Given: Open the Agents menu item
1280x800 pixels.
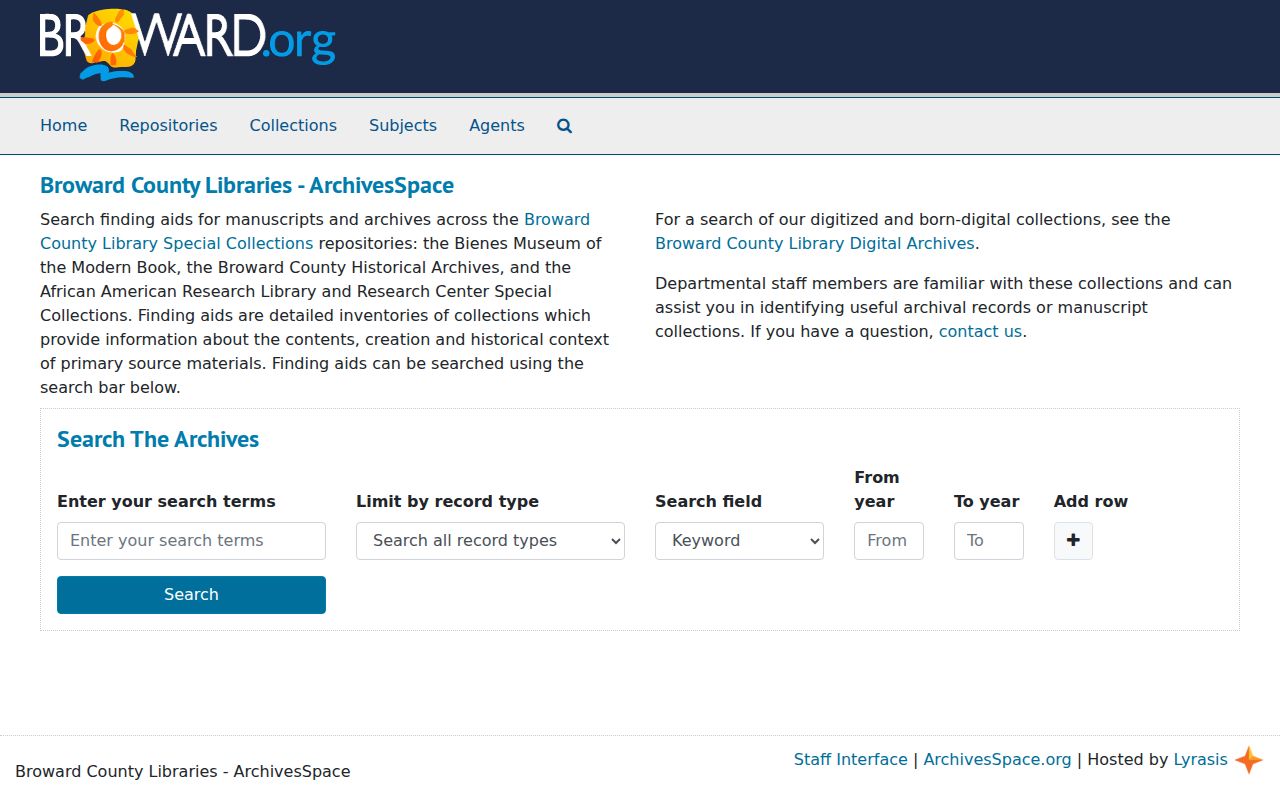Looking at the screenshot, I should (x=497, y=125).
